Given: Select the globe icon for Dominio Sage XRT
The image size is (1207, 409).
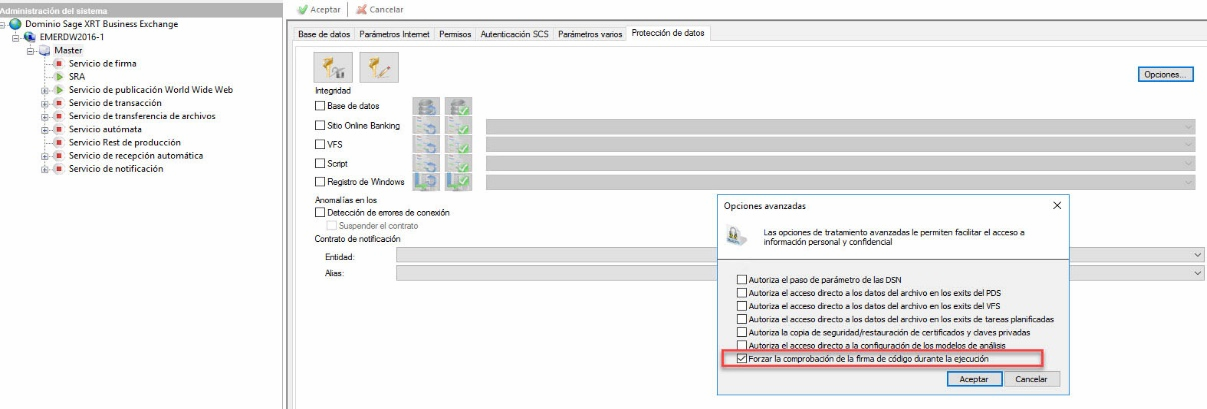Looking at the screenshot, I should [15, 23].
